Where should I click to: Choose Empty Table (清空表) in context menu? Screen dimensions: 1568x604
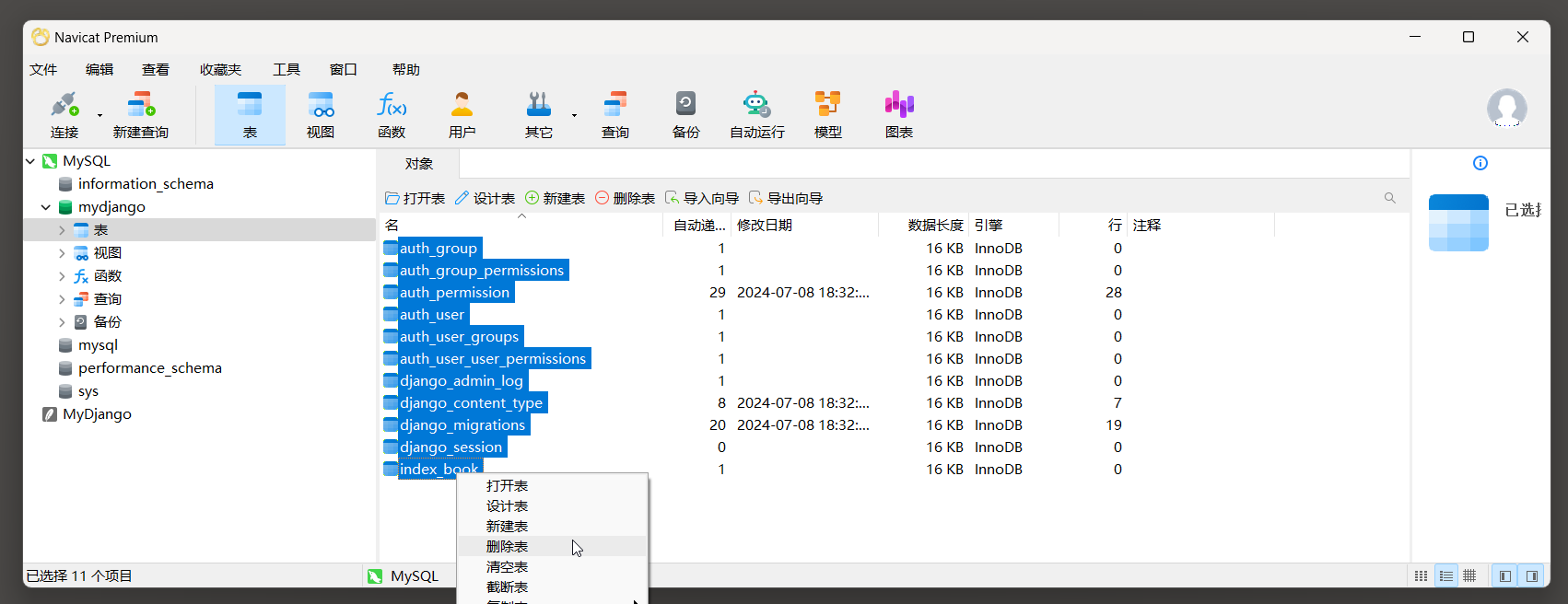(553, 566)
